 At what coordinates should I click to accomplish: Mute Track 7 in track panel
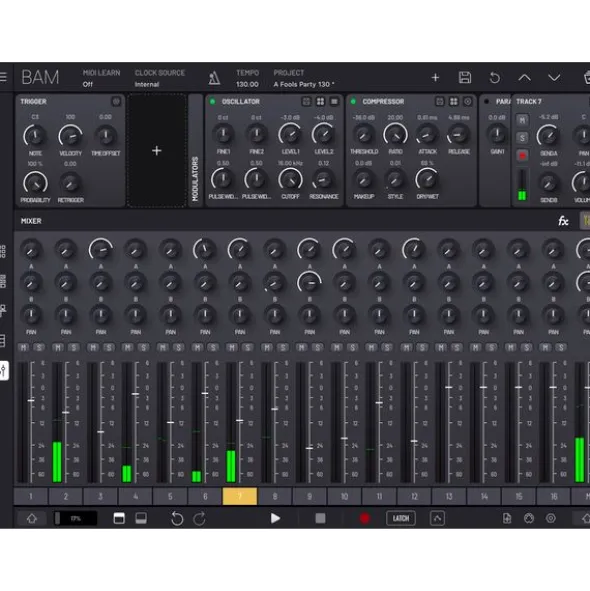tap(522, 120)
